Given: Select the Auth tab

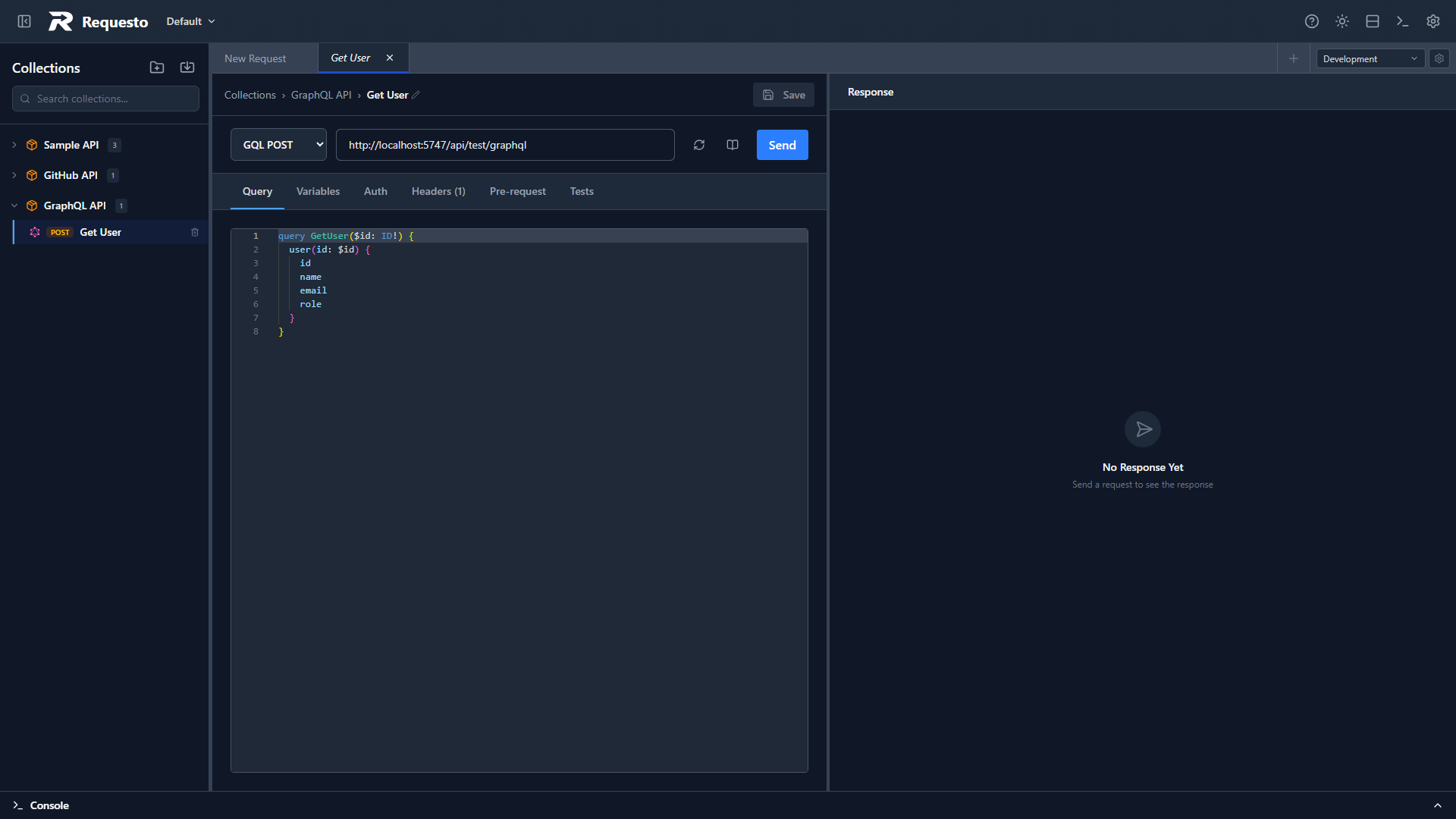Looking at the screenshot, I should 375,191.
